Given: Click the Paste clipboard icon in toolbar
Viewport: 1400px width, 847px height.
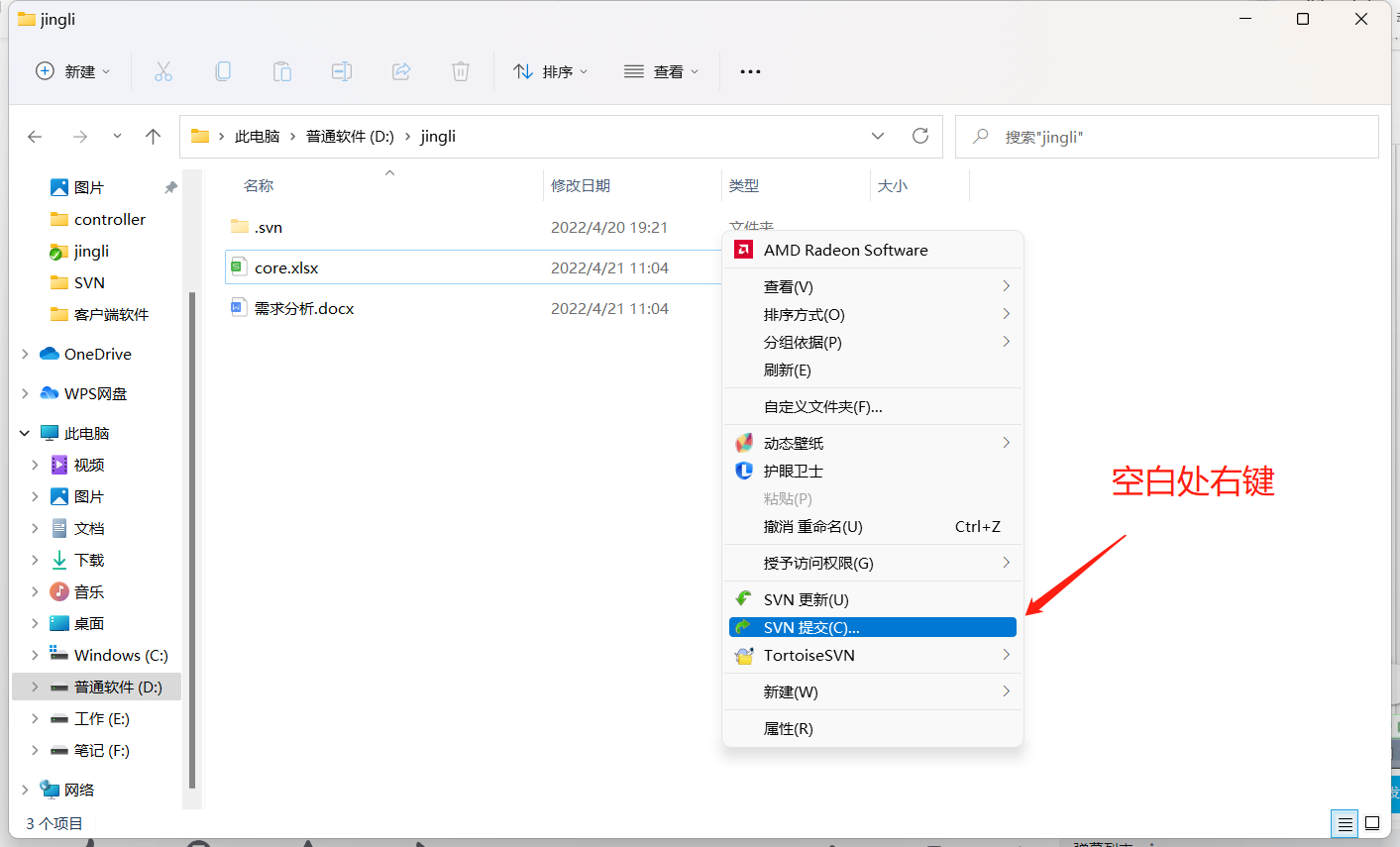Looking at the screenshot, I should pos(282,71).
